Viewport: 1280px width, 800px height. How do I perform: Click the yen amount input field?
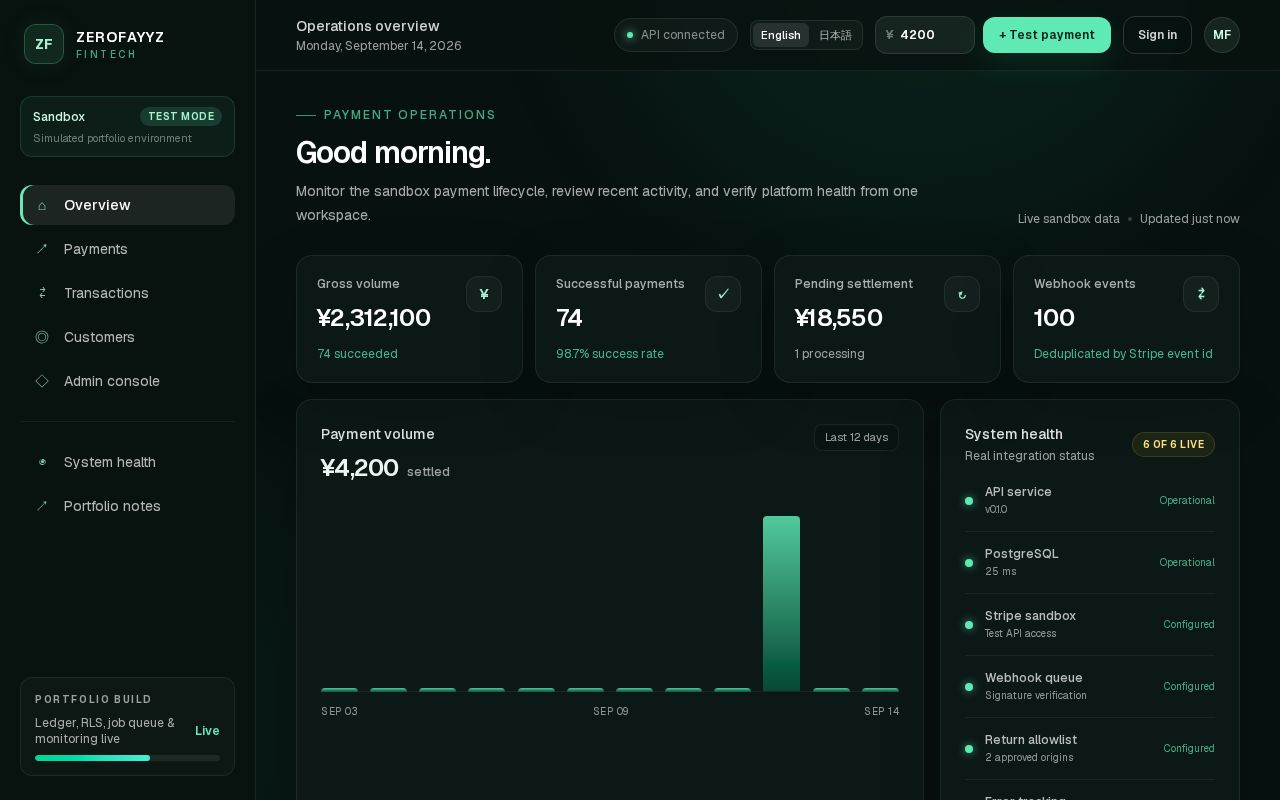coord(925,35)
